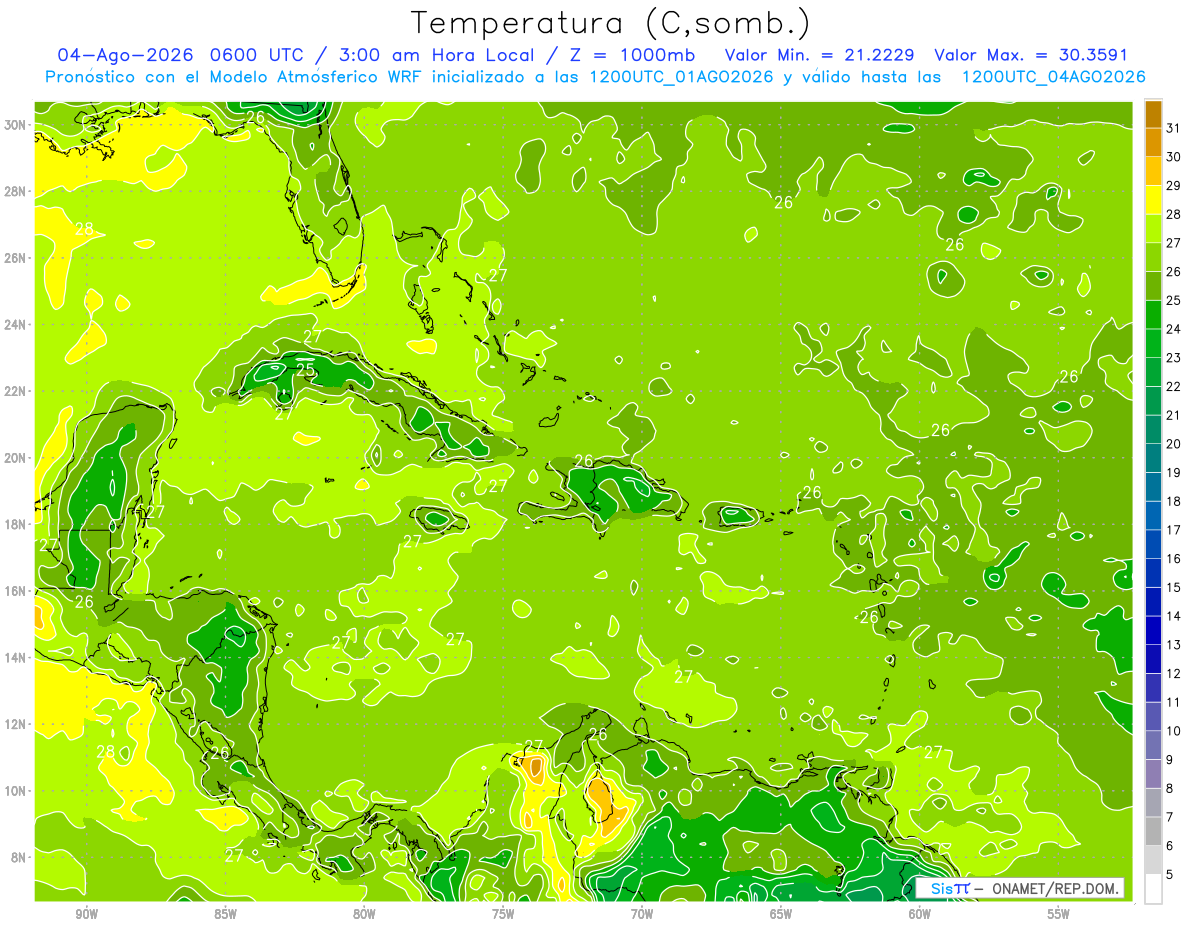Image resolution: width=1200 pixels, height=927 pixels.
Task: Click the 22N latitude axis label
Action: click(15, 391)
